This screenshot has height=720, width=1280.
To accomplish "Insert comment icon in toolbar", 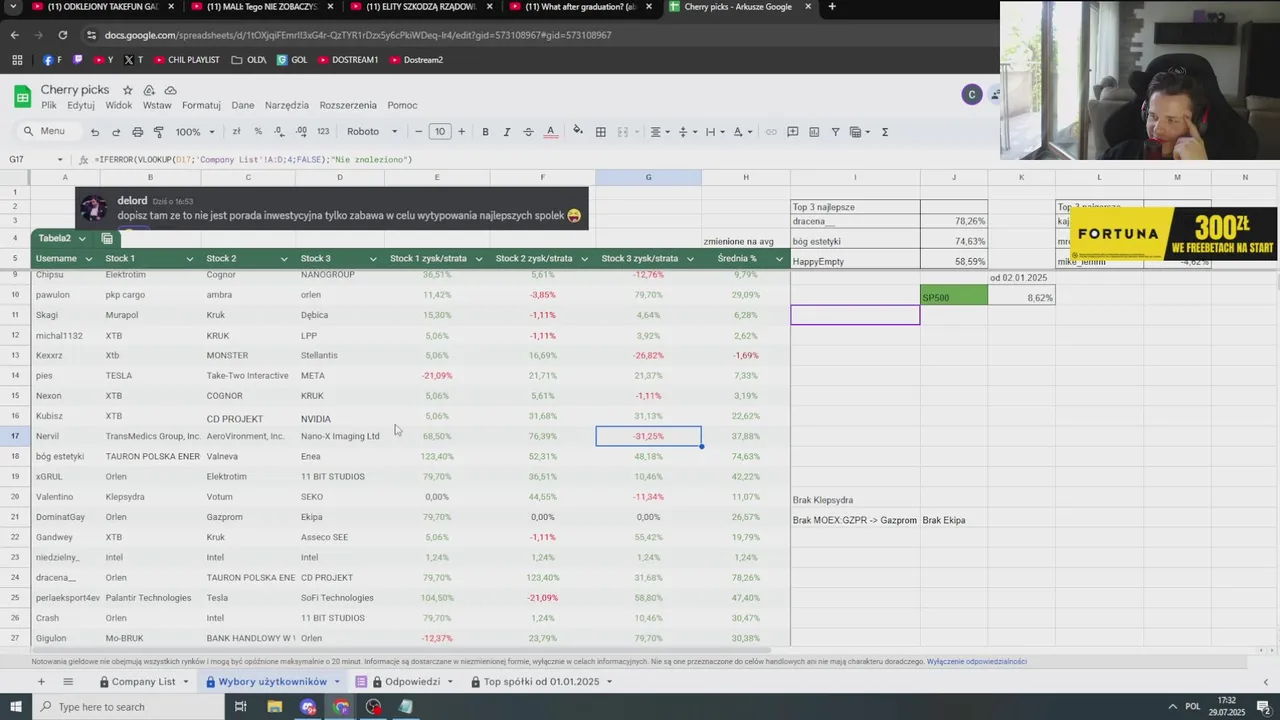I will (x=792, y=132).
